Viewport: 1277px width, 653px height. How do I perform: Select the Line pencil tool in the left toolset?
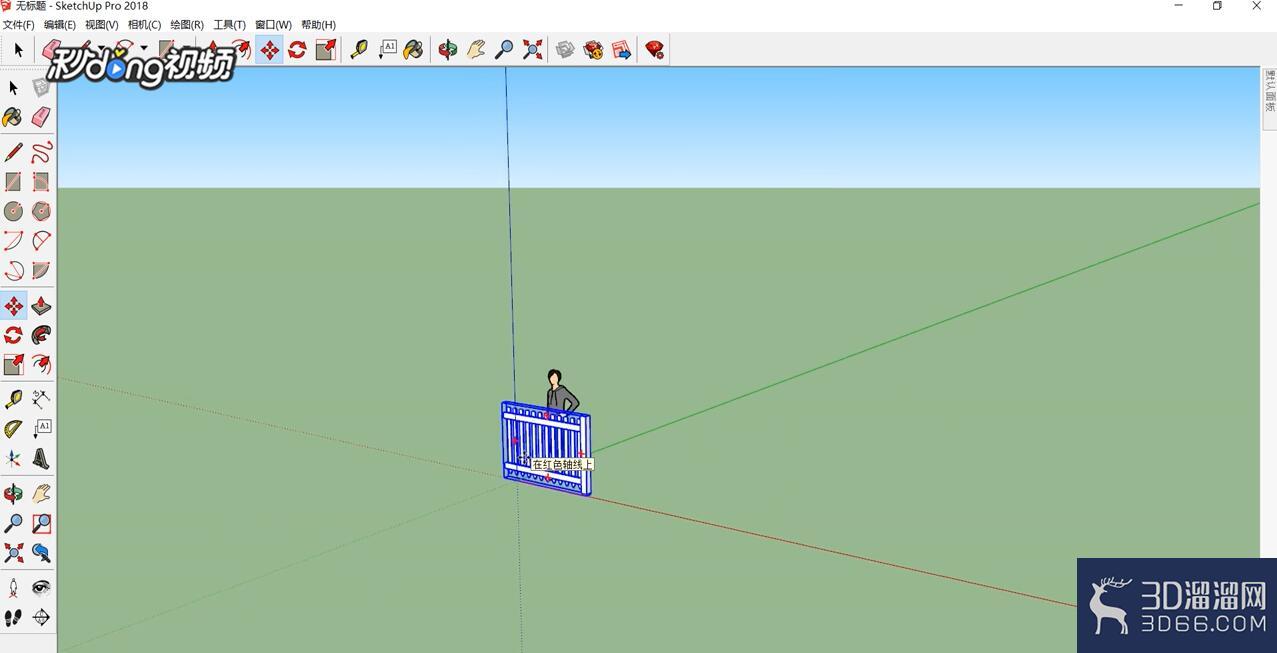[13, 152]
